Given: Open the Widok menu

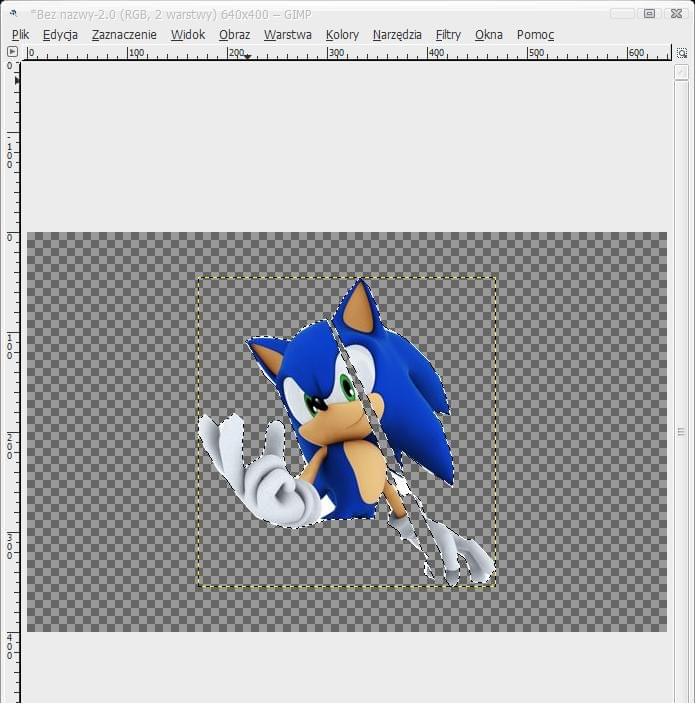Looking at the screenshot, I should pyautogui.click(x=187, y=34).
